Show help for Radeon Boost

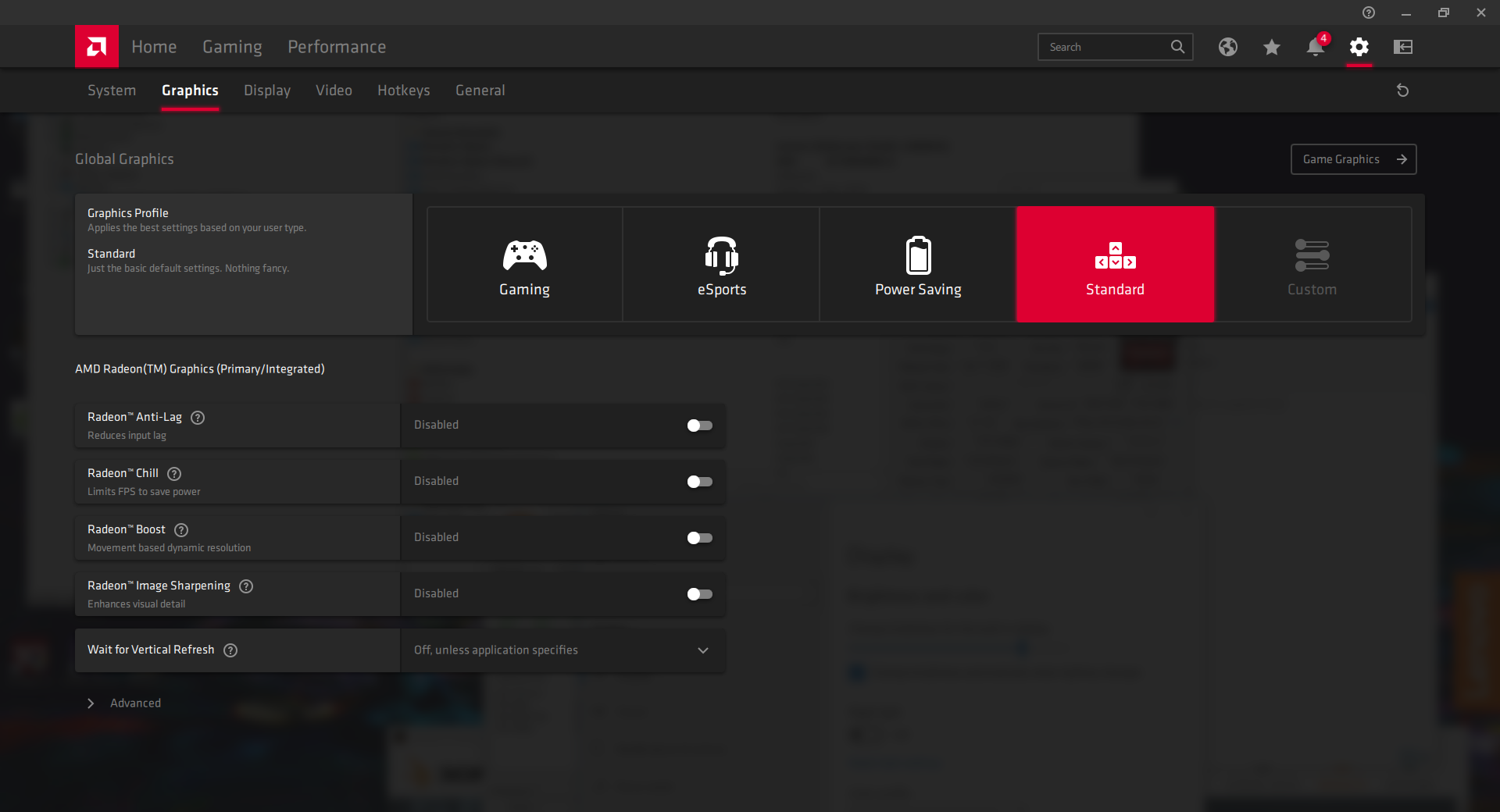coord(181,530)
